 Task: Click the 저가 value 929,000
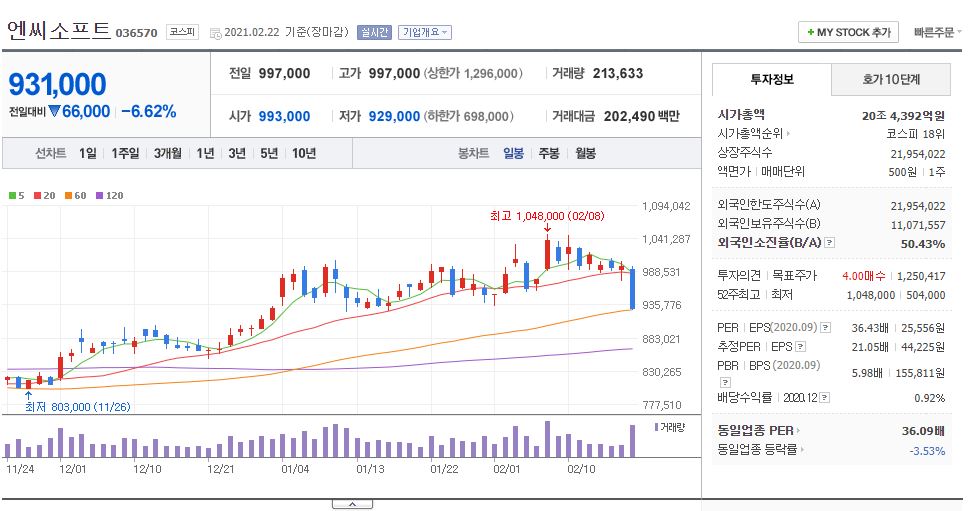point(394,117)
